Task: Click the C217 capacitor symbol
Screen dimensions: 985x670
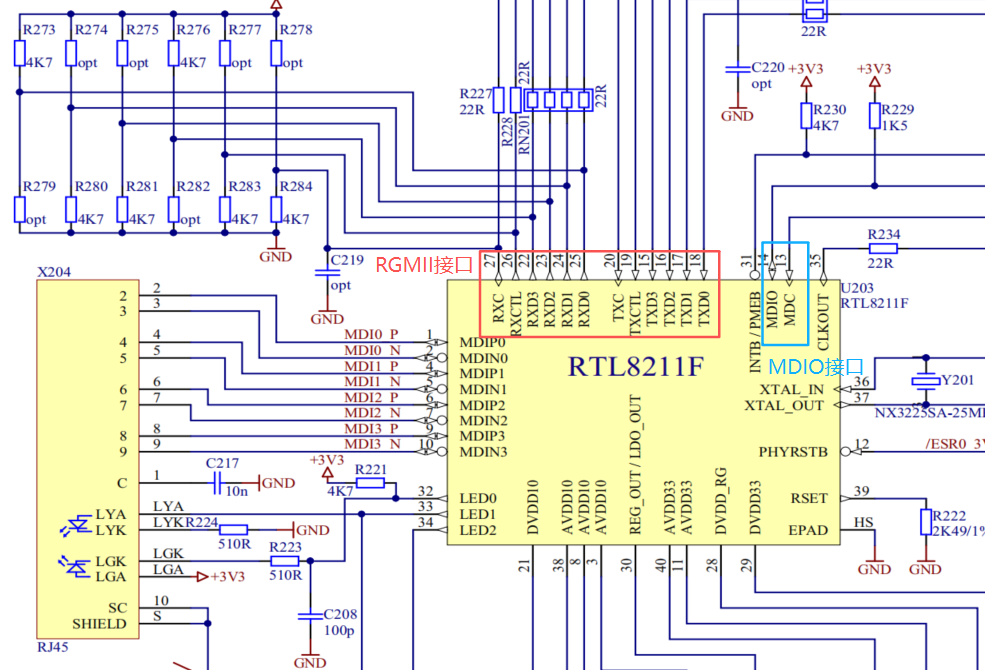Action: [x=217, y=483]
